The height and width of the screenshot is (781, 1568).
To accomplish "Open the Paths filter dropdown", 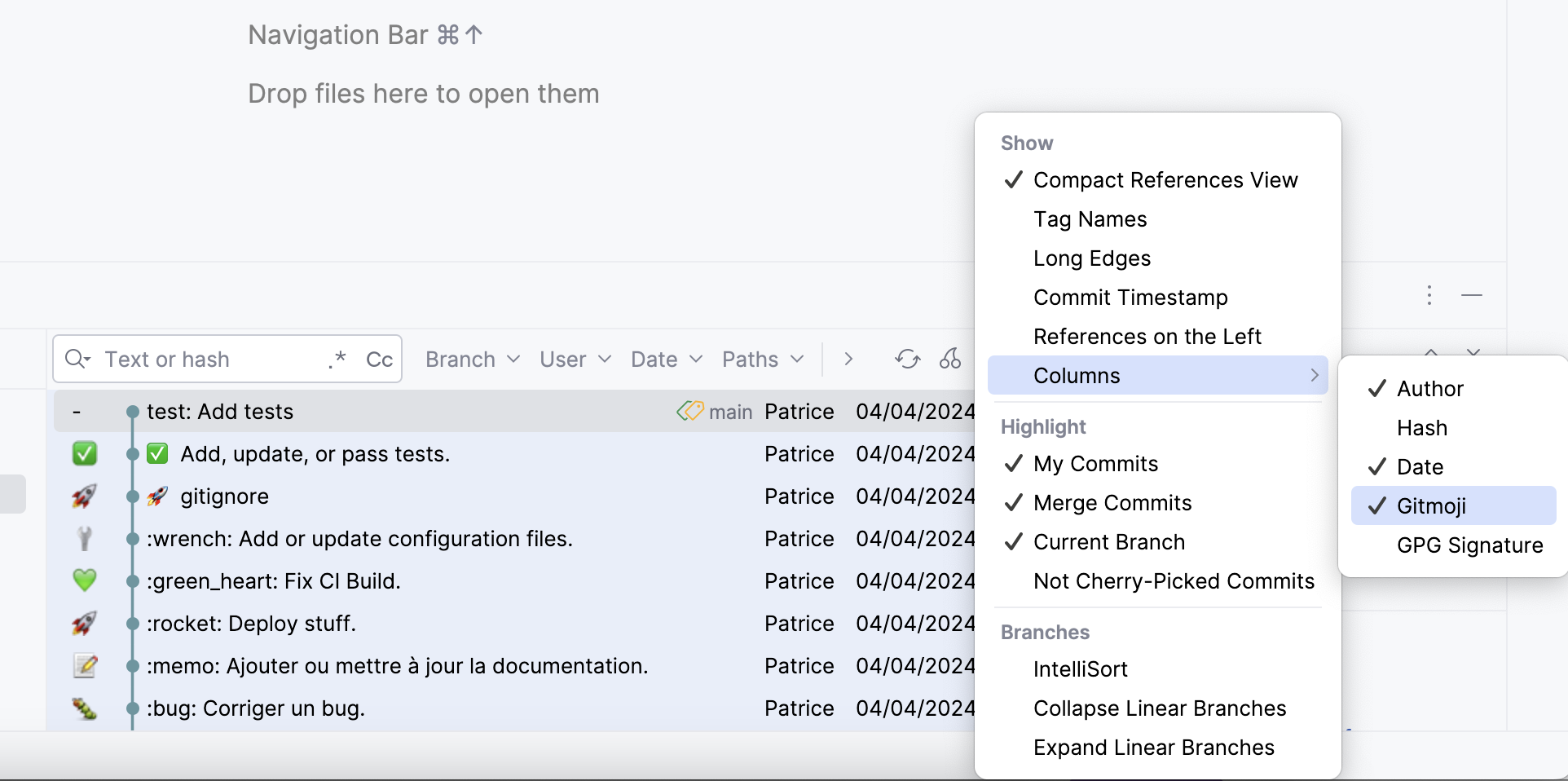I will [x=763, y=360].
